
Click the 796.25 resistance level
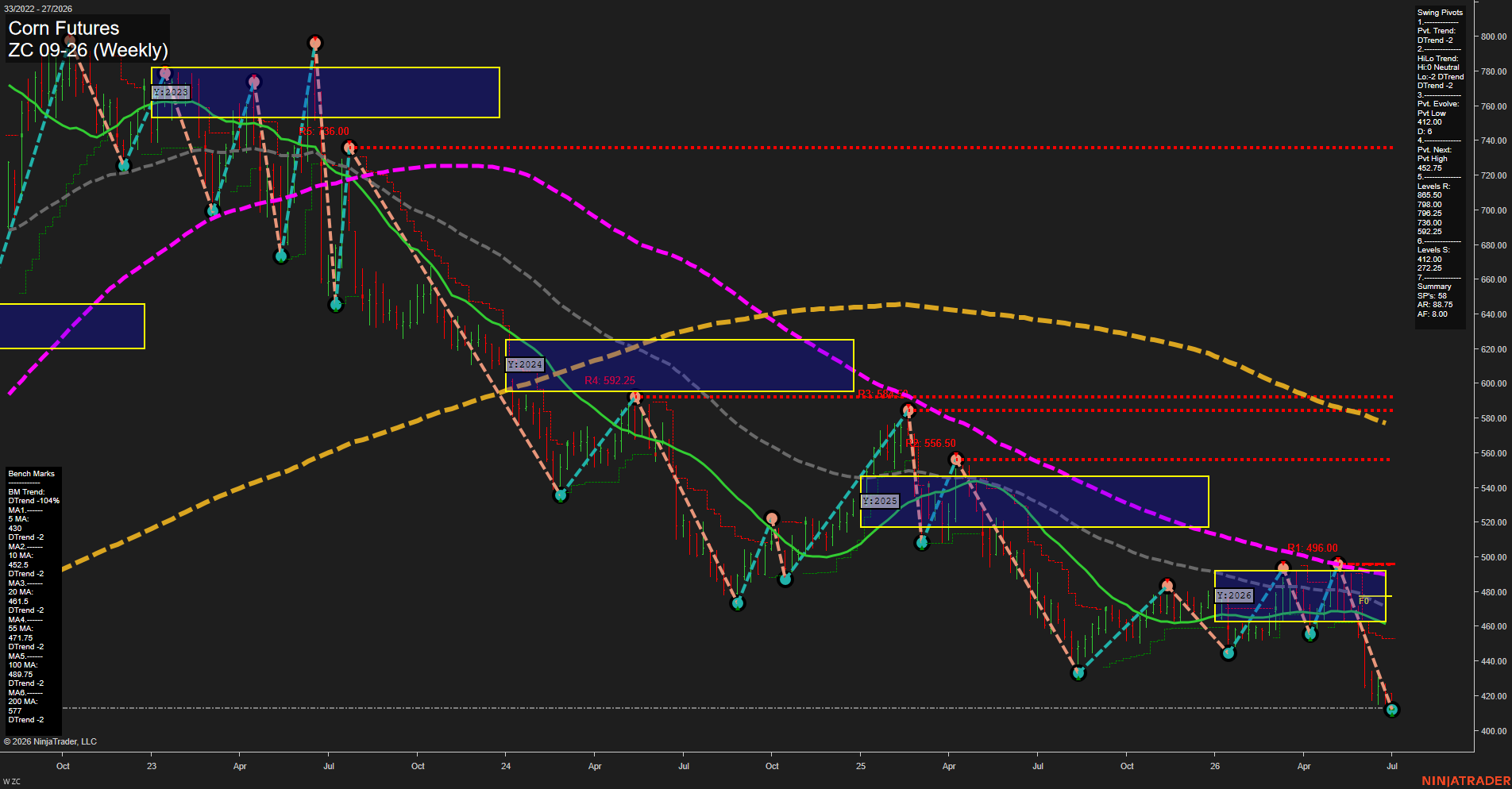(x=1429, y=214)
